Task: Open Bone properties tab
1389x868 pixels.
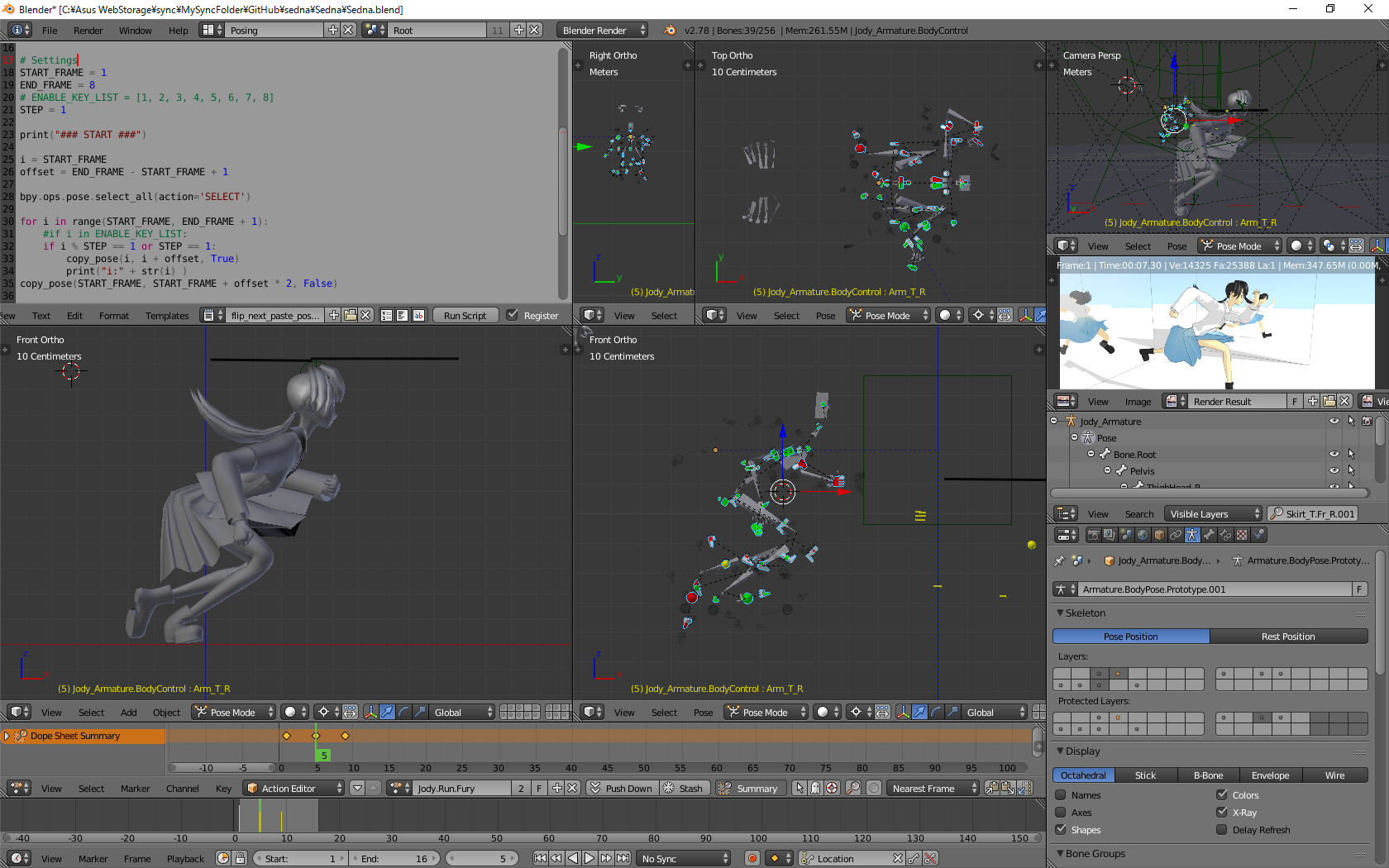Action: click(x=1209, y=535)
